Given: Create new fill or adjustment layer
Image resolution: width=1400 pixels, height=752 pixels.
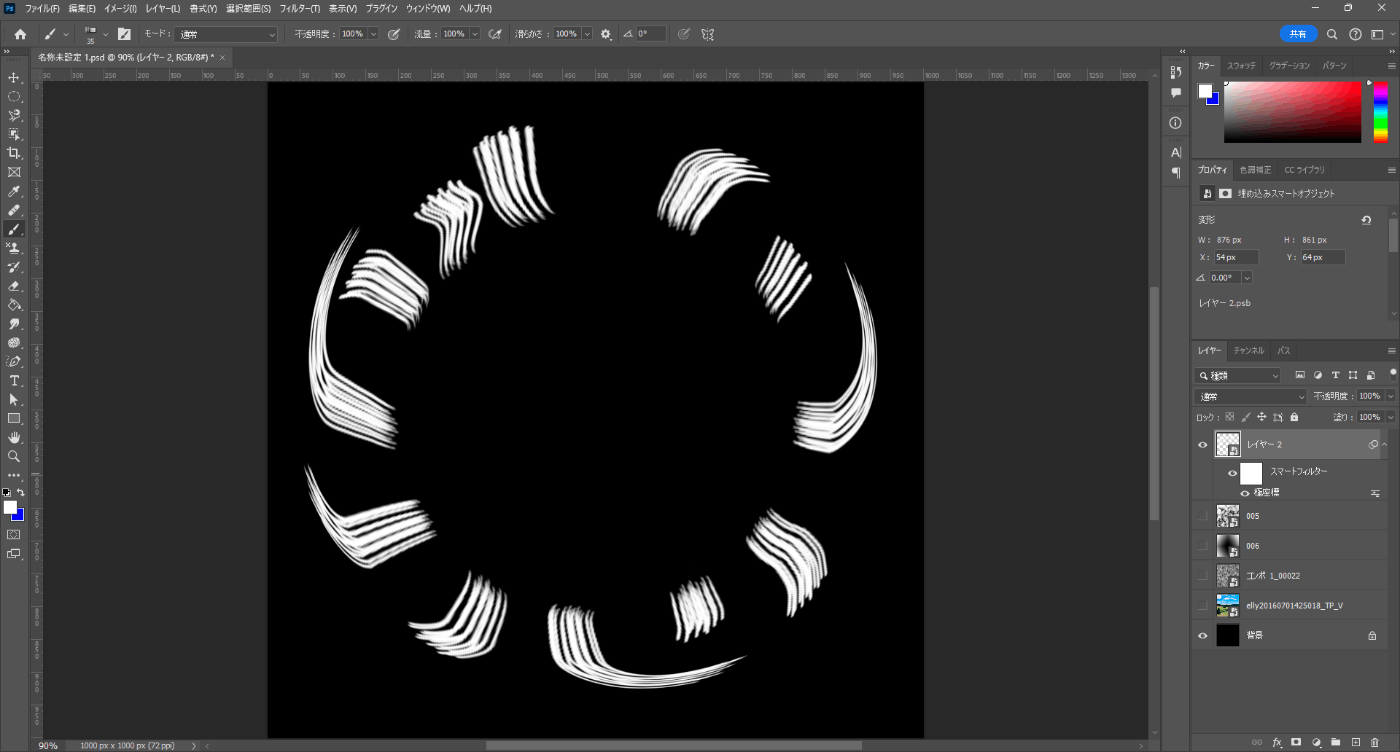Looking at the screenshot, I should coord(1316,743).
